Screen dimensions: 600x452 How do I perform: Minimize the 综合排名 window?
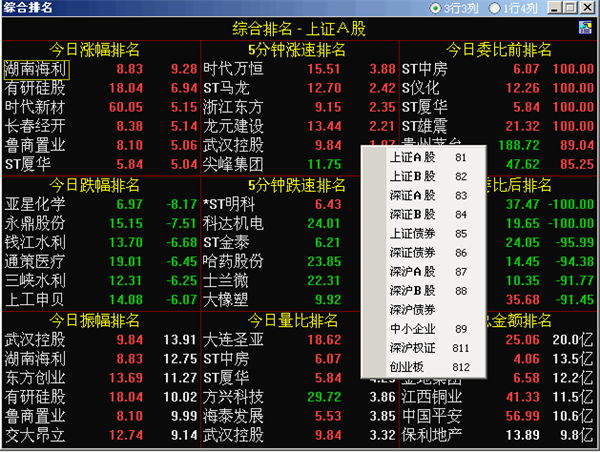click(555, 8)
